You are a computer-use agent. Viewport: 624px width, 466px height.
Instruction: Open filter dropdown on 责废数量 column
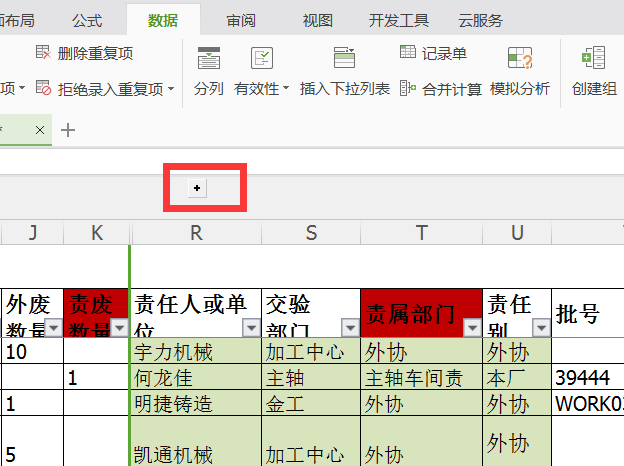119,328
